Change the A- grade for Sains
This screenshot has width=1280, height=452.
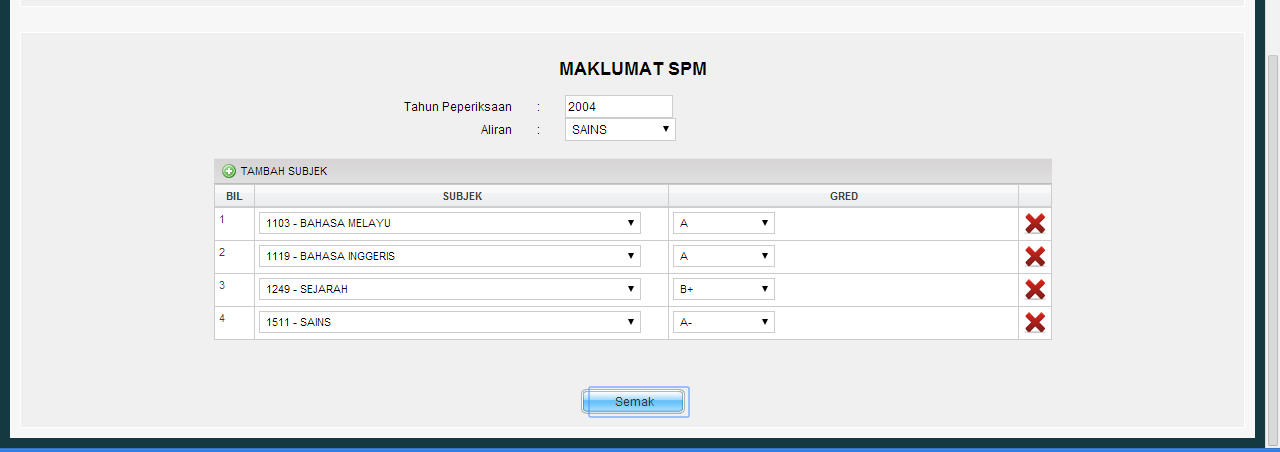[x=724, y=322]
